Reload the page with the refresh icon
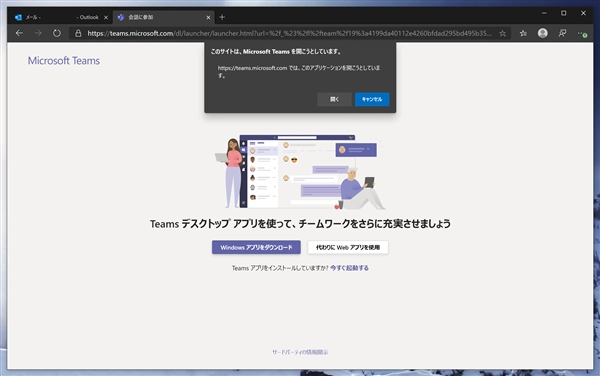Viewport: 600px width, 376px height. 57,33
